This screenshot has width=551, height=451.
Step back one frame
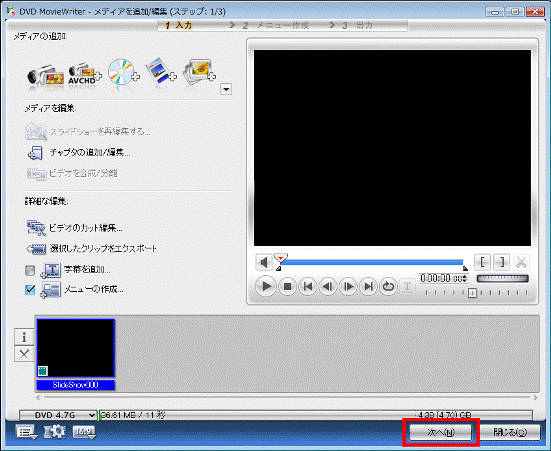[x=328, y=286]
